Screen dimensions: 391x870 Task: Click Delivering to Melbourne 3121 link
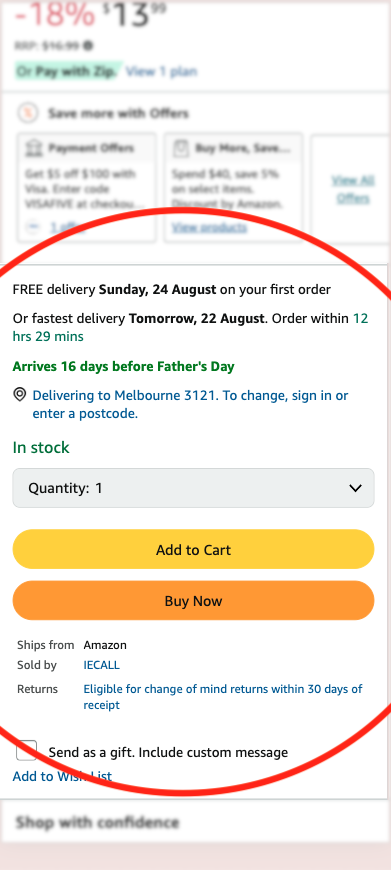tap(190, 404)
